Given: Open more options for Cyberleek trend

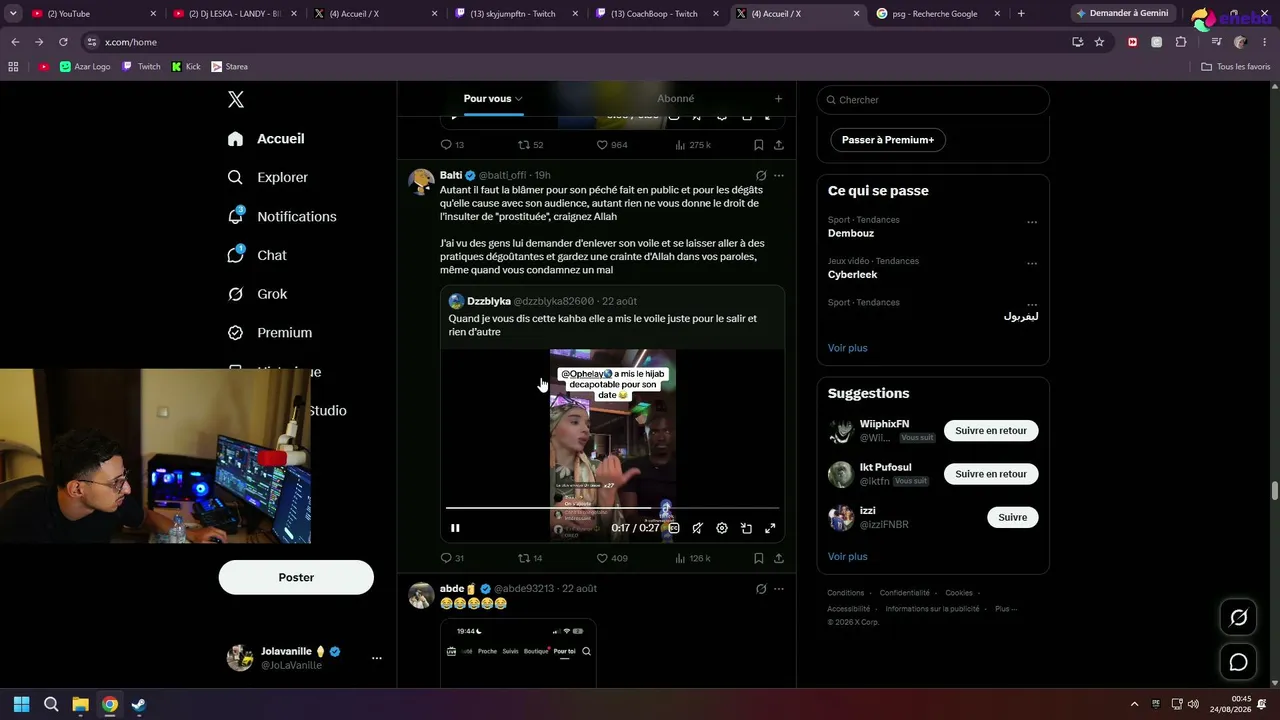Looking at the screenshot, I should click(1032, 263).
